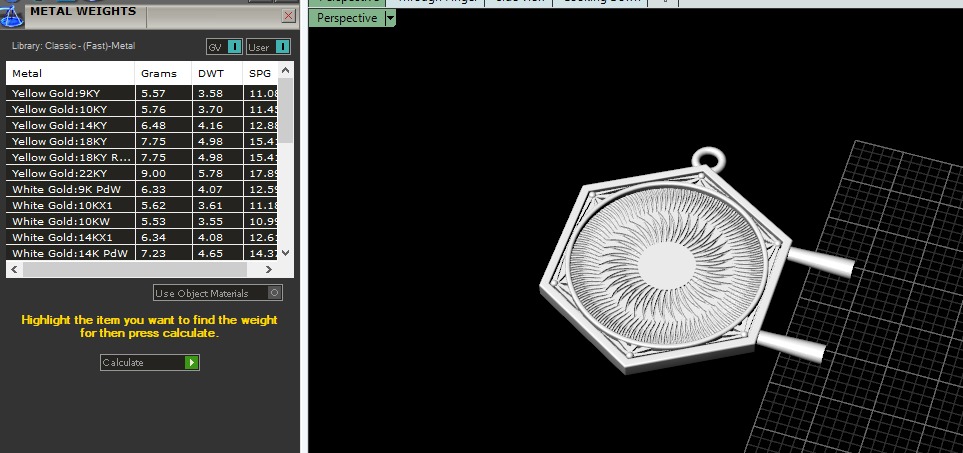The height and width of the screenshot is (453, 963).
Task: Click DWT value 4.16 for 14KY
Action: 210,125
